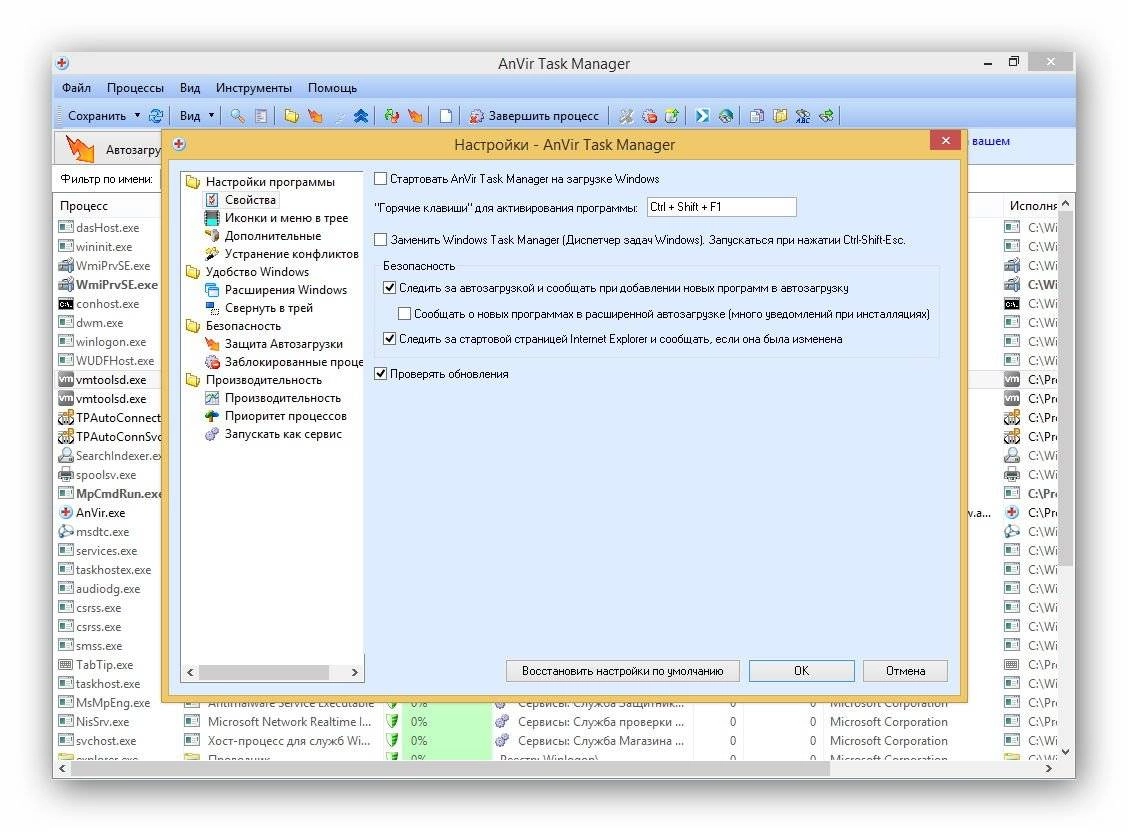Click the green arrow icon at toolbar end

click(826, 116)
